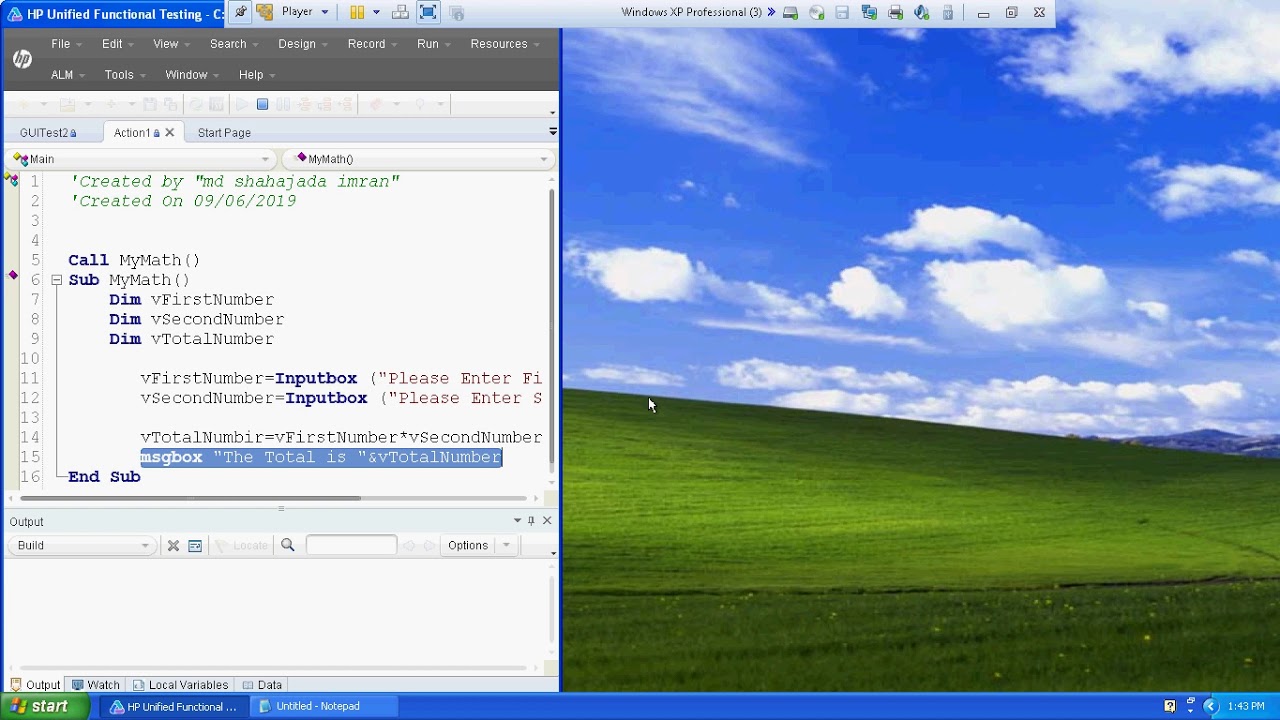The width and height of the screenshot is (1280, 720).
Task: Open the Tools menu
Action: pyautogui.click(x=124, y=75)
